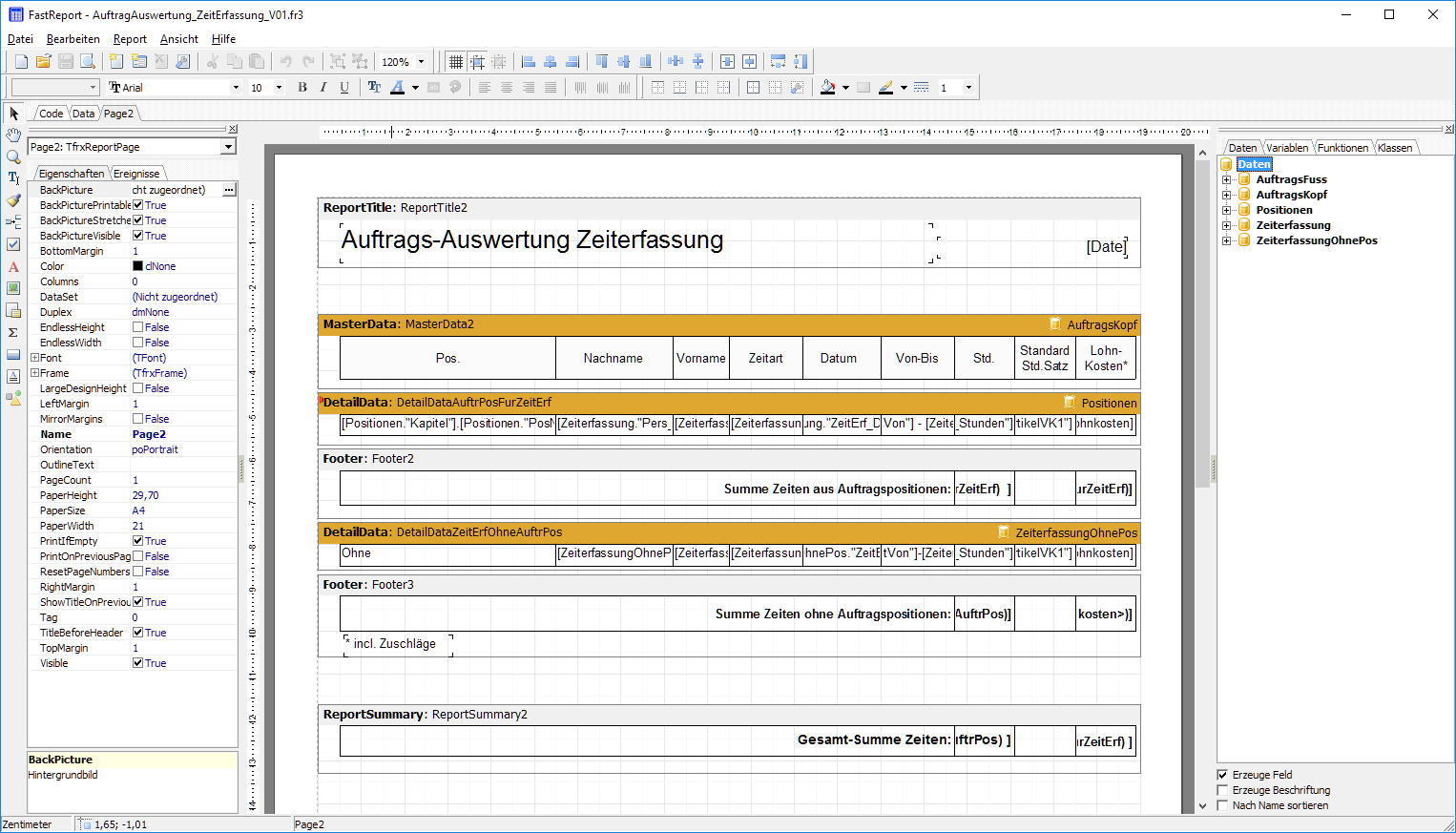
Task: Space selected objects equally horizontally
Action: coord(676,61)
